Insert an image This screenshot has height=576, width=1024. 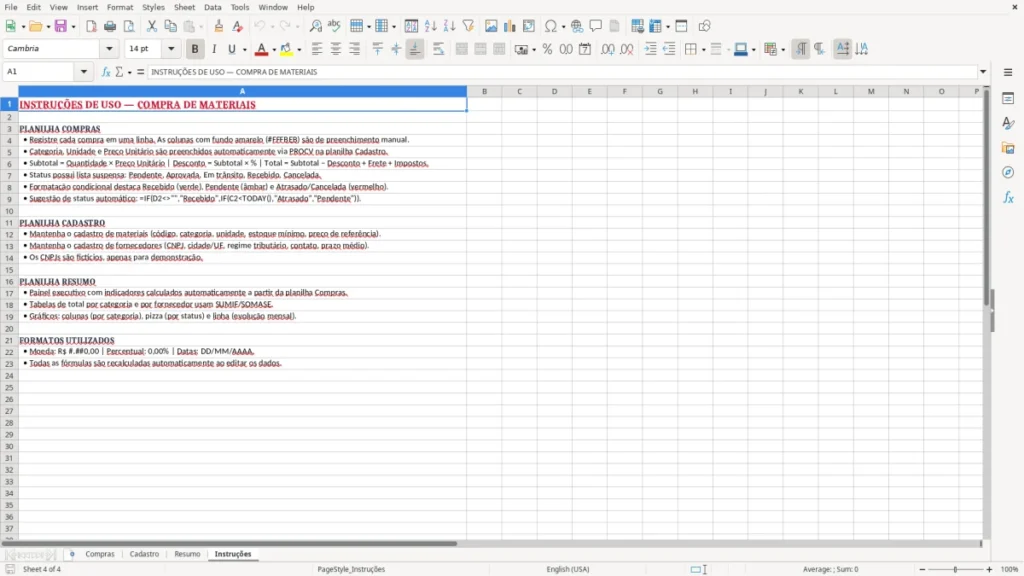click(491, 26)
